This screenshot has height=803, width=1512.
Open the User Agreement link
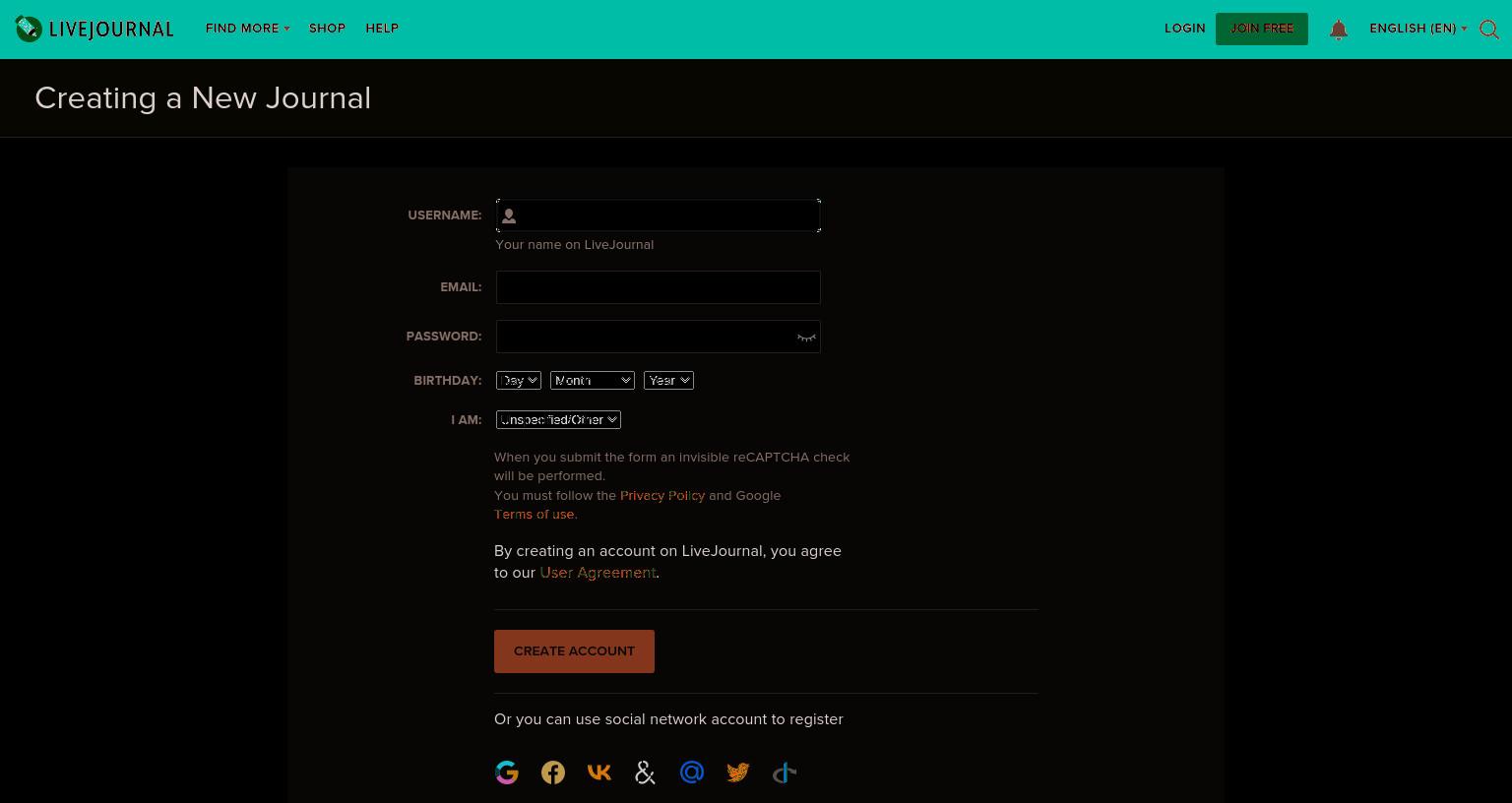[x=598, y=573]
